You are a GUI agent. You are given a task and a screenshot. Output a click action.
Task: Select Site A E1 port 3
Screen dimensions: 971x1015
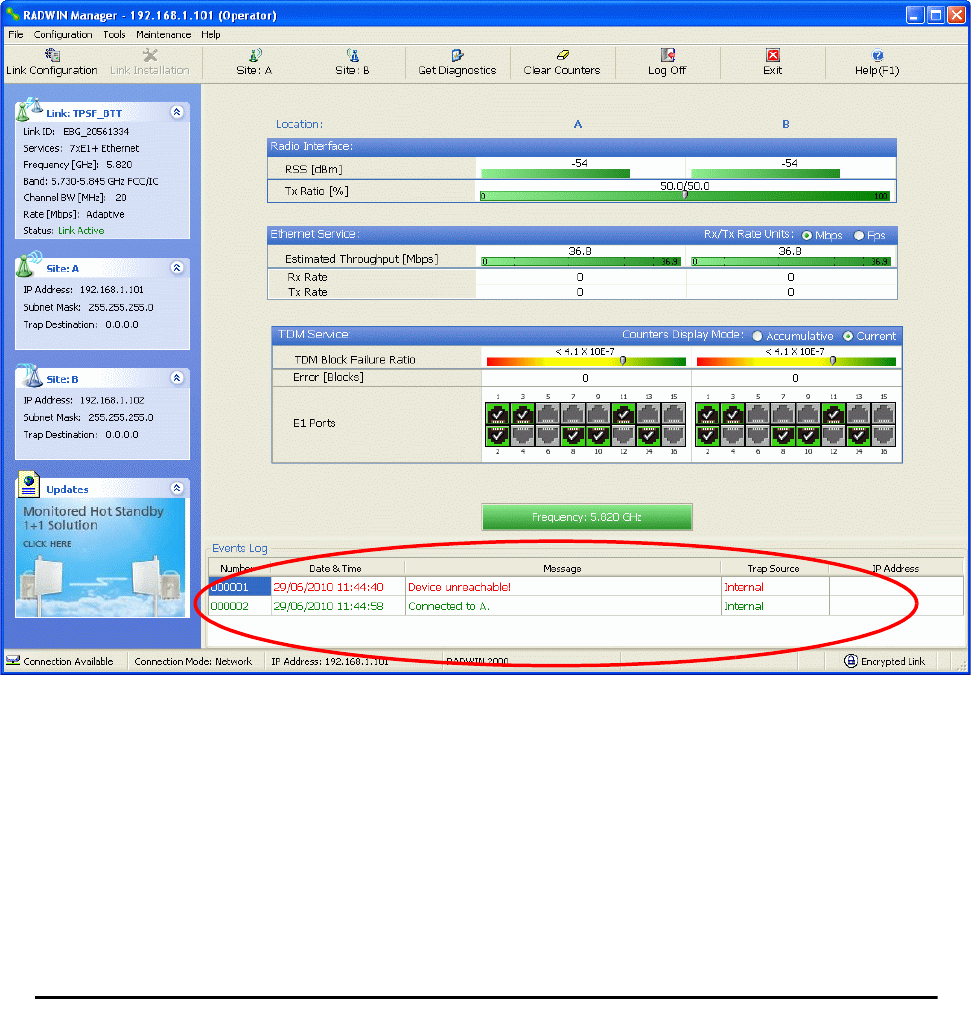point(523,414)
